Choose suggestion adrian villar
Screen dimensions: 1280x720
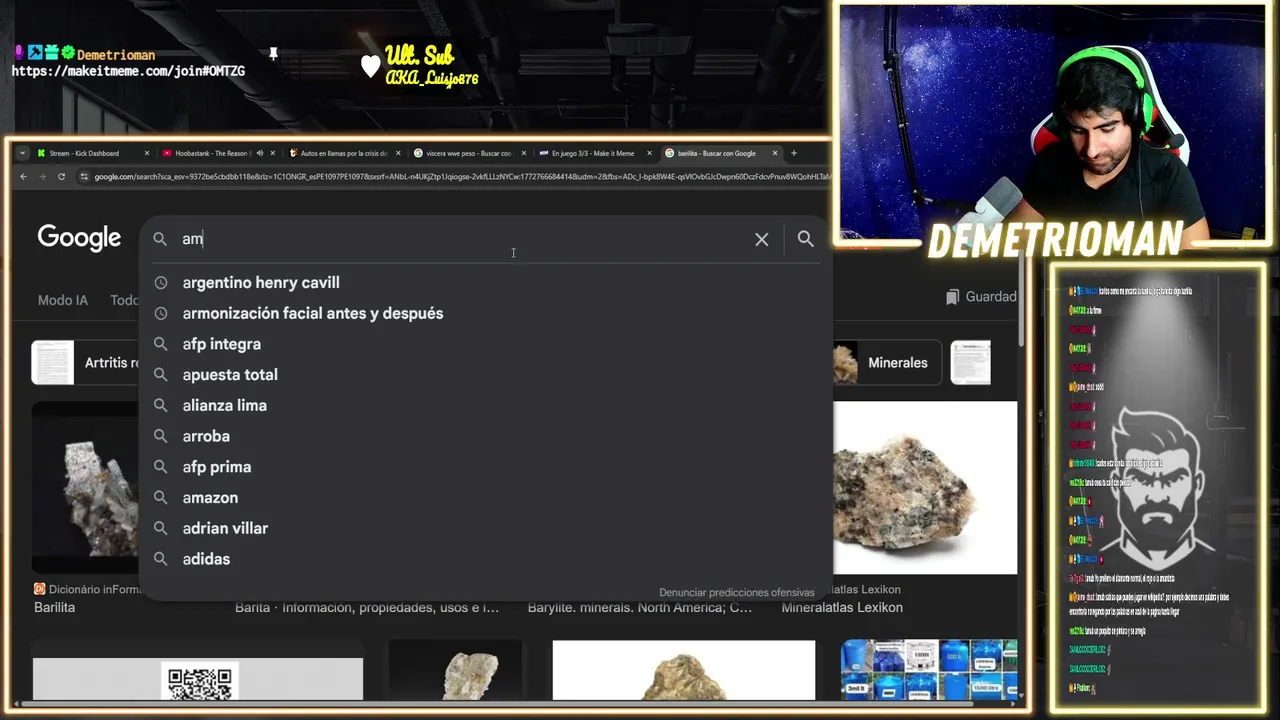225,528
